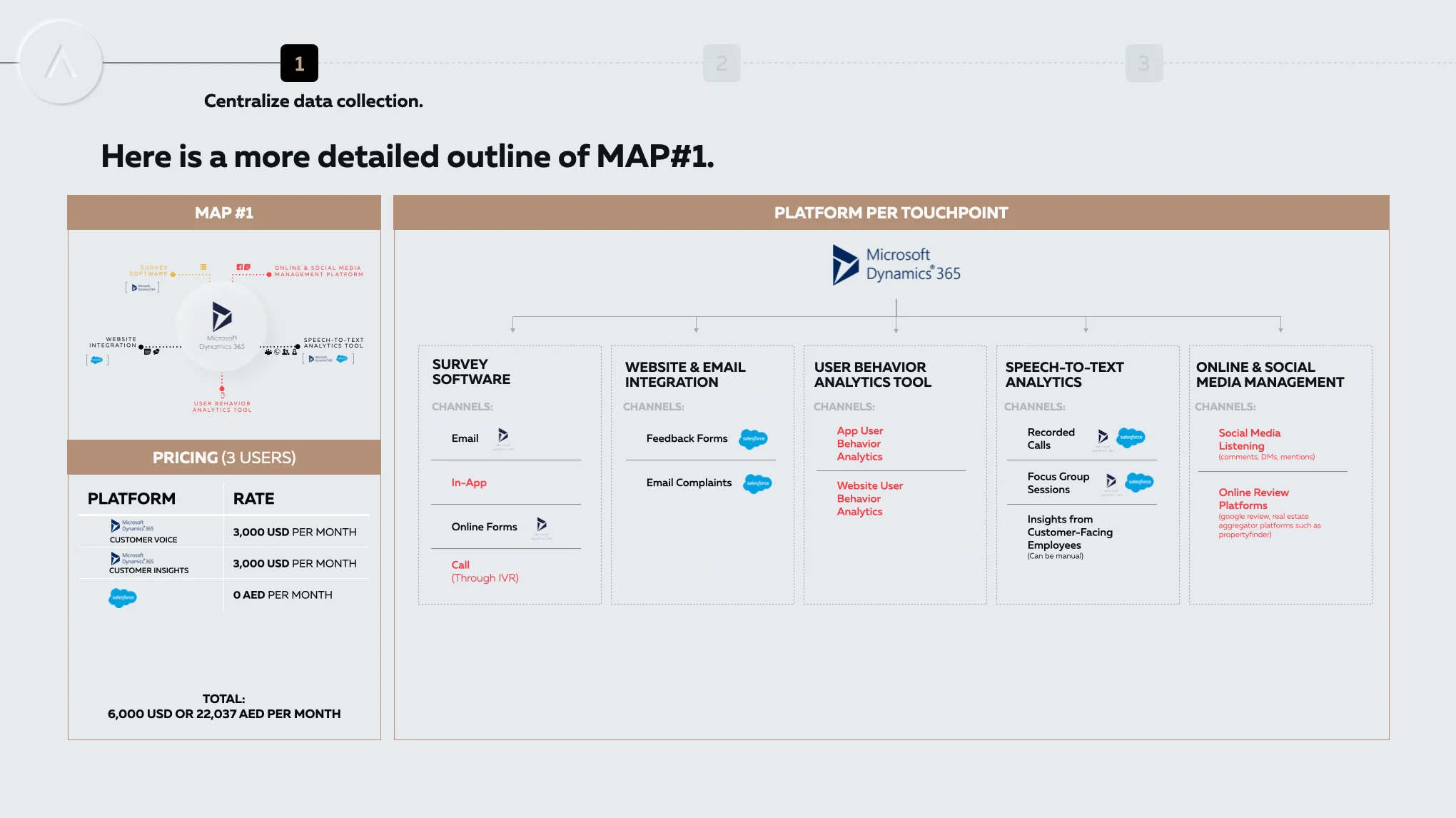Click the triangular logo in the round badge

(x=61, y=62)
